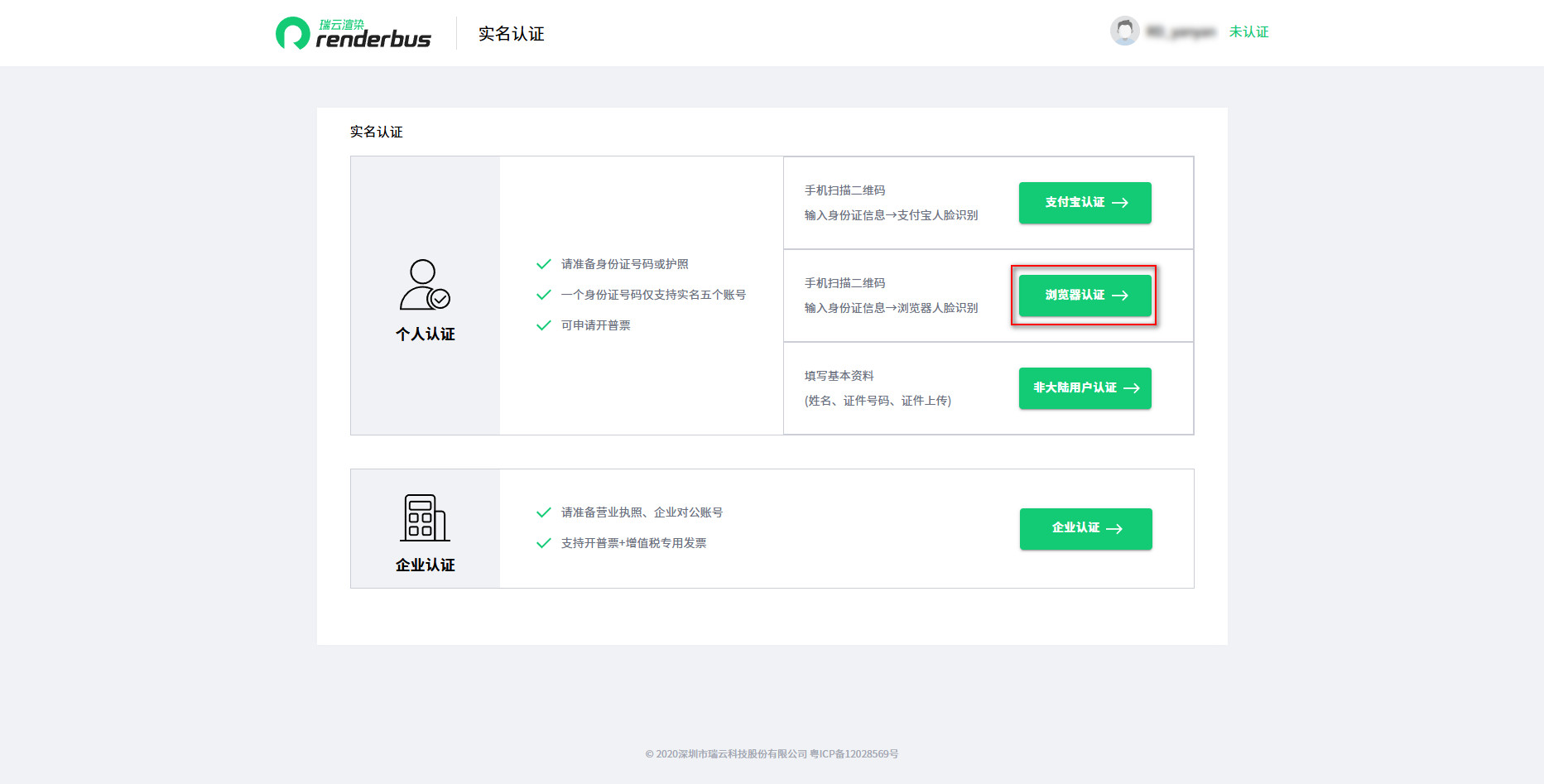
Task: Click text 支持开普票+增值税专用发票
Action: pos(634,543)
